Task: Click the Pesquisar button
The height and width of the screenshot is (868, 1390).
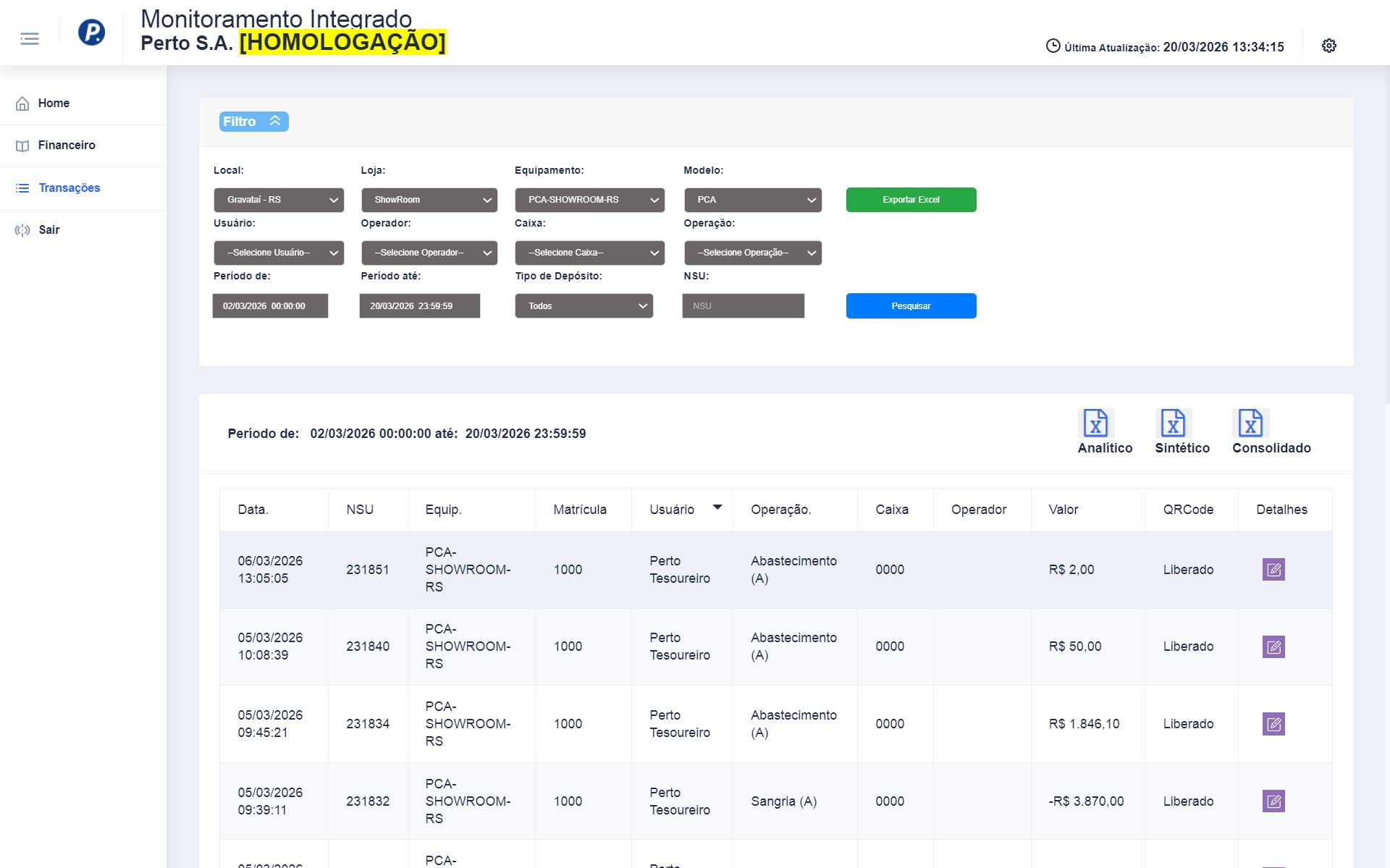Action: 911,306
